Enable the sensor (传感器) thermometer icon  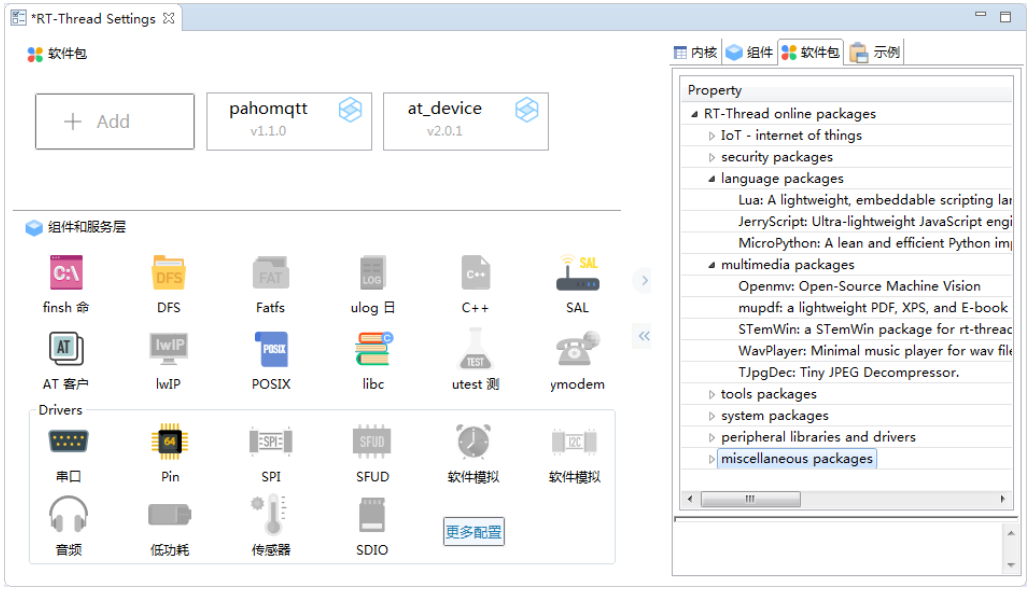click(270, 515)
